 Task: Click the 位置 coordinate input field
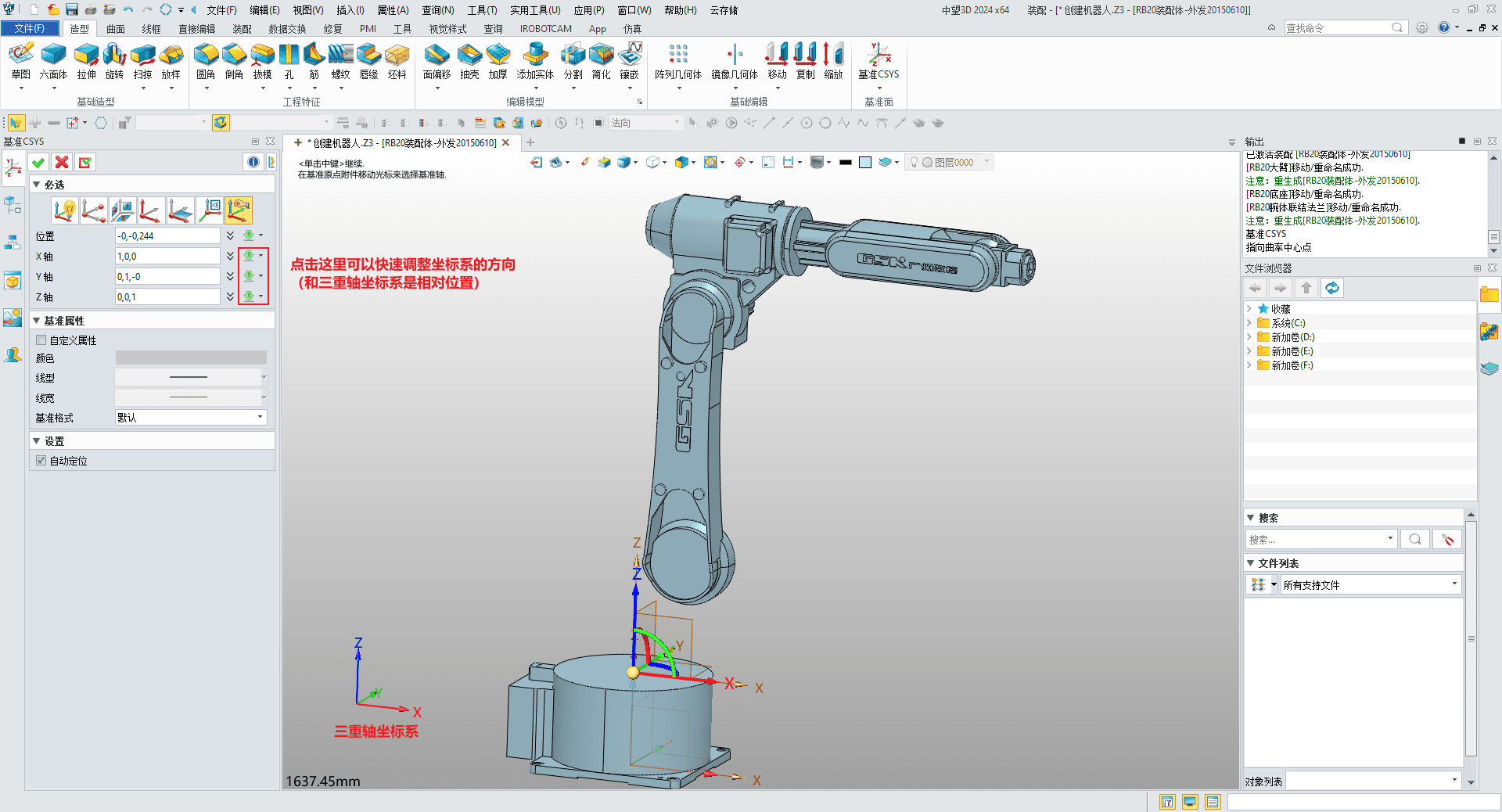[167, 235]
